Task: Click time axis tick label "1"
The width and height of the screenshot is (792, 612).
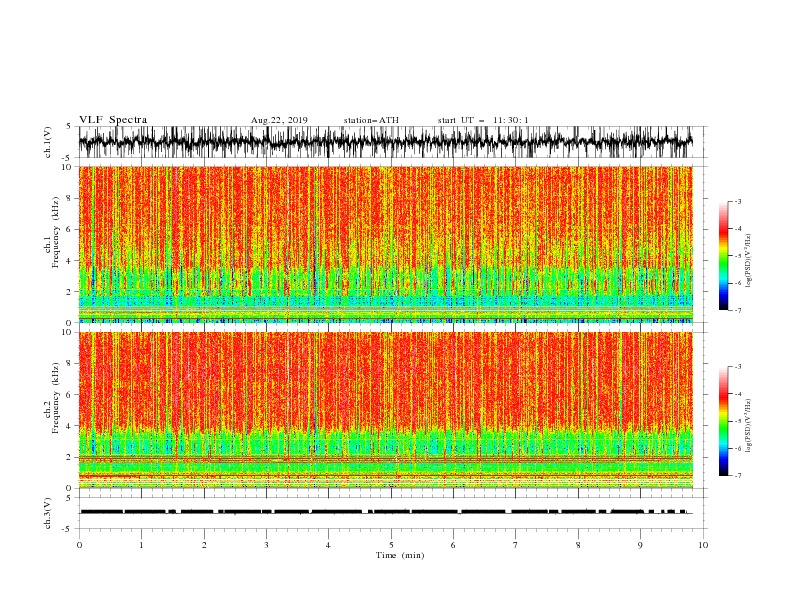Action: tap(141, 545)
